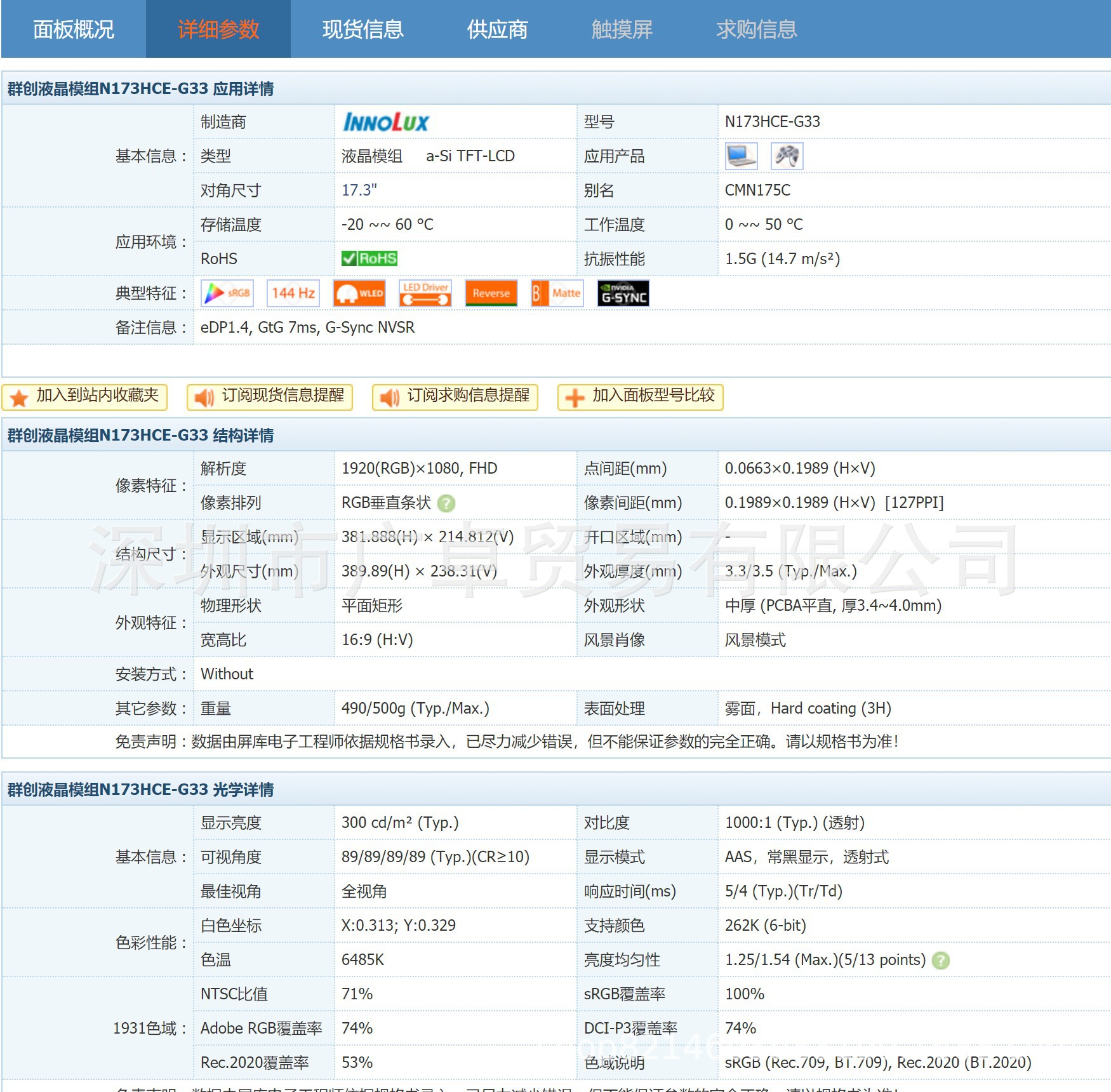Click display area value 381.888(H) × 214.812(V)

428,537
